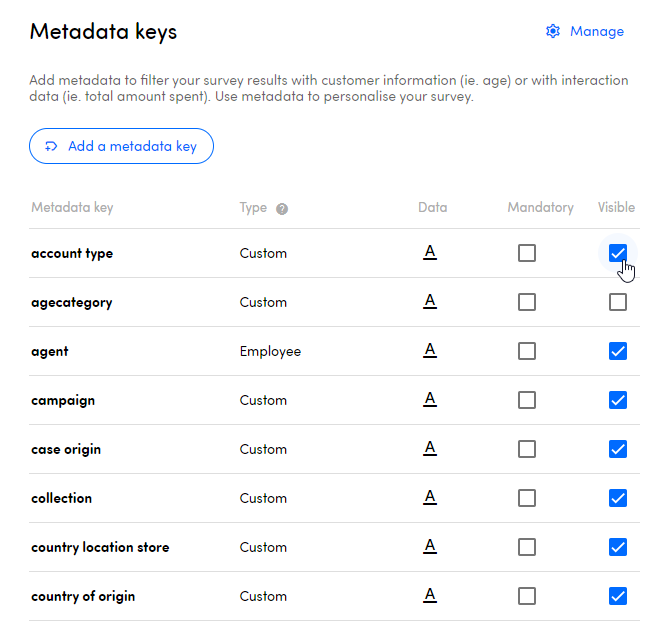Click the data type icon for country of origin
This screenshot has width=662, height=628.
(430, 595)
